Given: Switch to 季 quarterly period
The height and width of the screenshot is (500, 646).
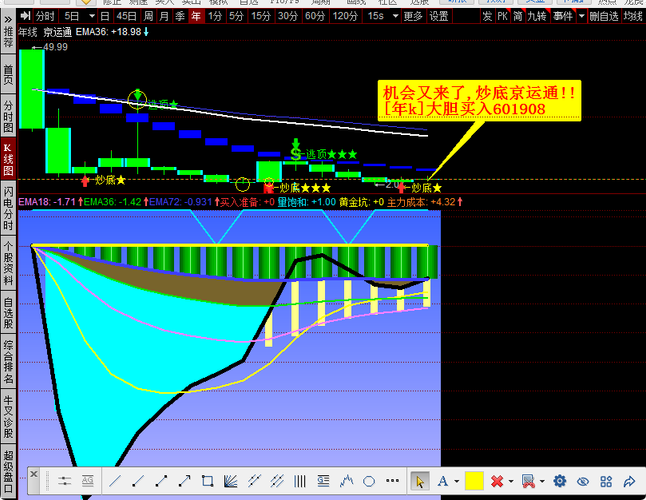Looking at the screenshot, I should click(x=180, y=16).
